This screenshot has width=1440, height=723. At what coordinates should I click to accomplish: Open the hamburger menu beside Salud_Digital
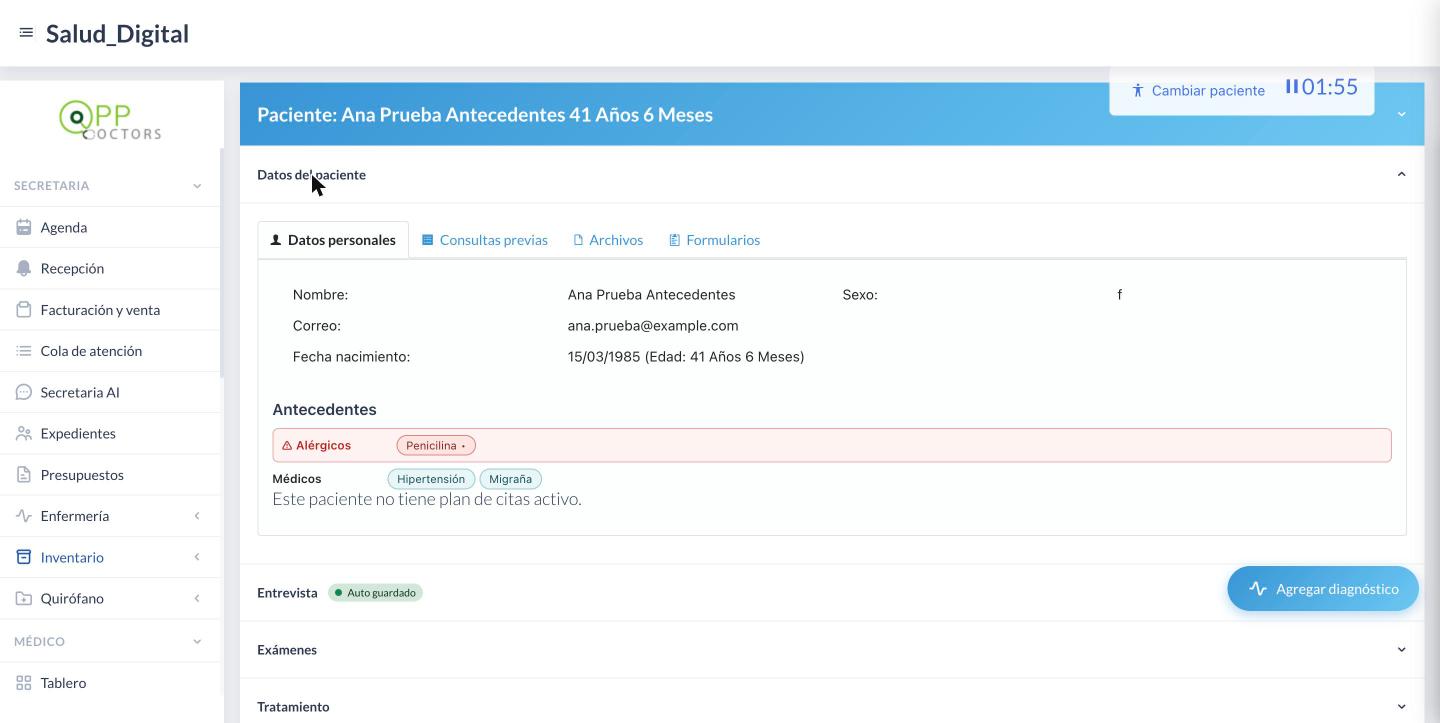[x=26, y=33]
